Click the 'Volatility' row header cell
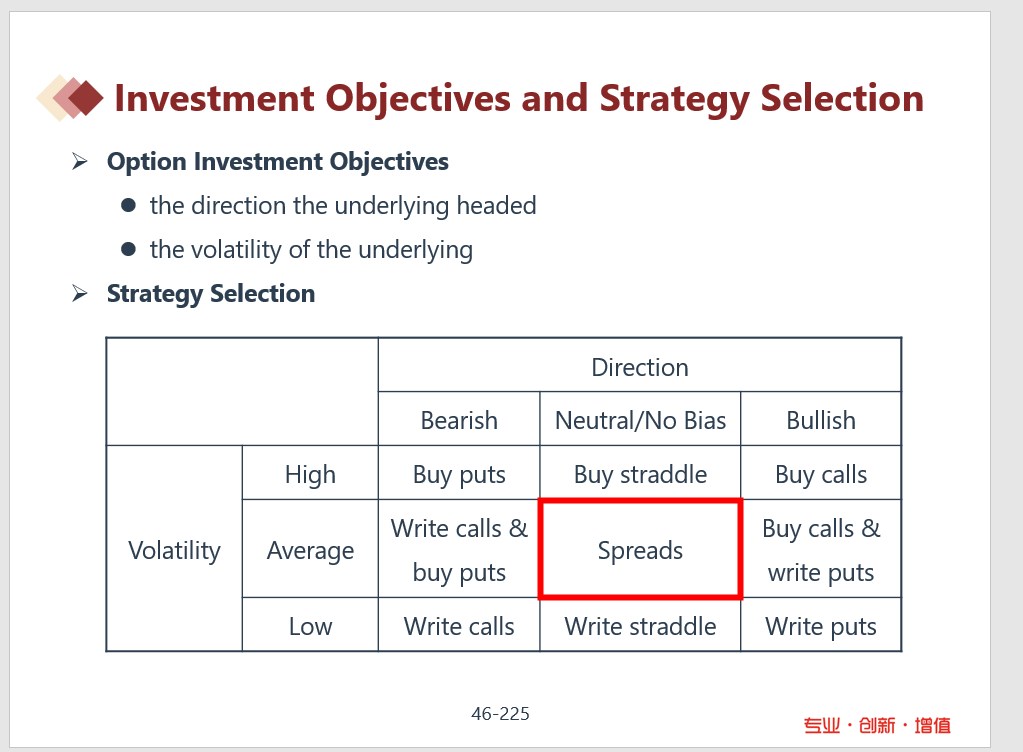Viewport: 1023px width, 752px height. pyautogui.click(x=174, y=550)
